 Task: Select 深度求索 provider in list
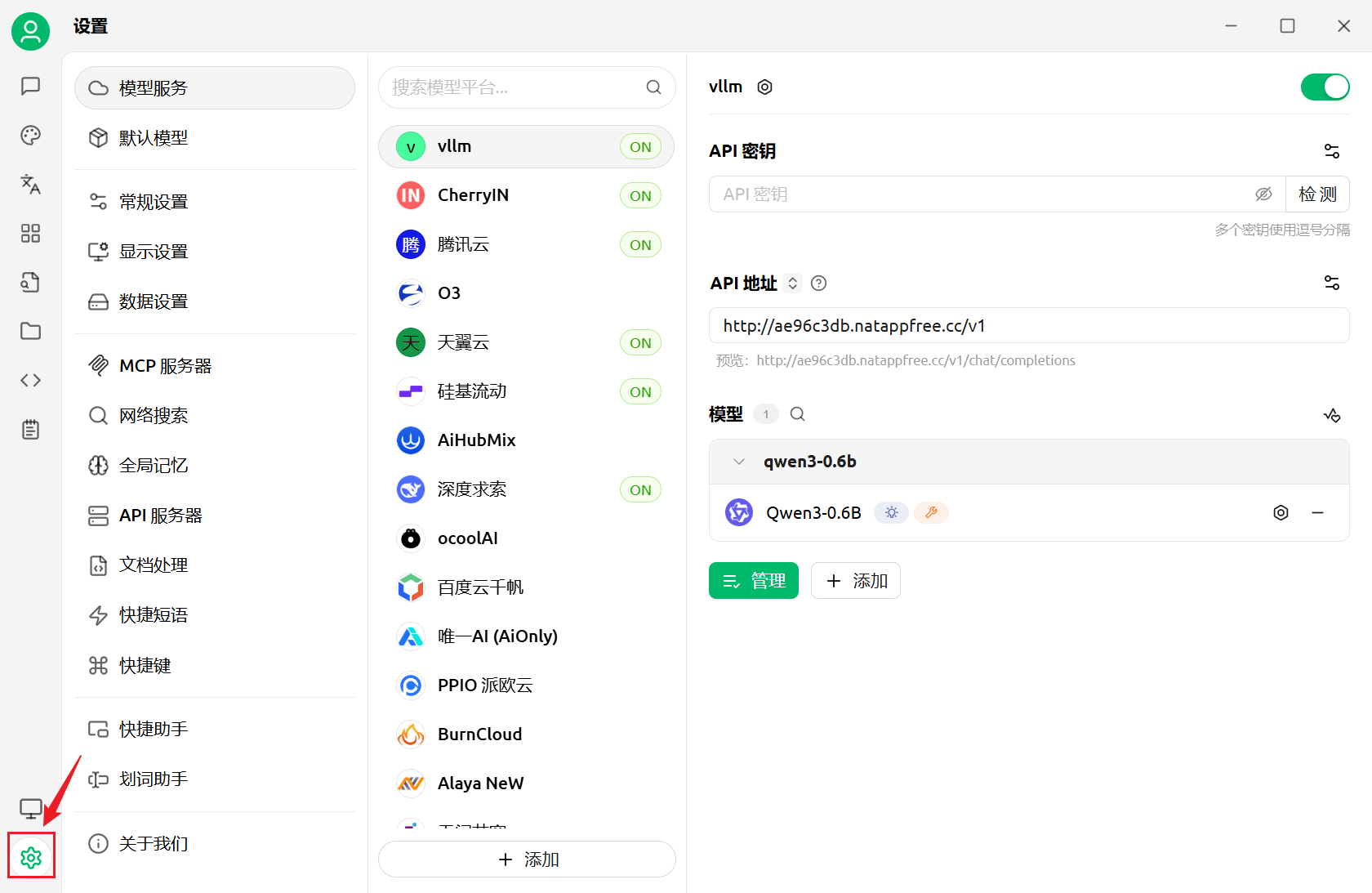pyautogui.click(x=527, y=489)
